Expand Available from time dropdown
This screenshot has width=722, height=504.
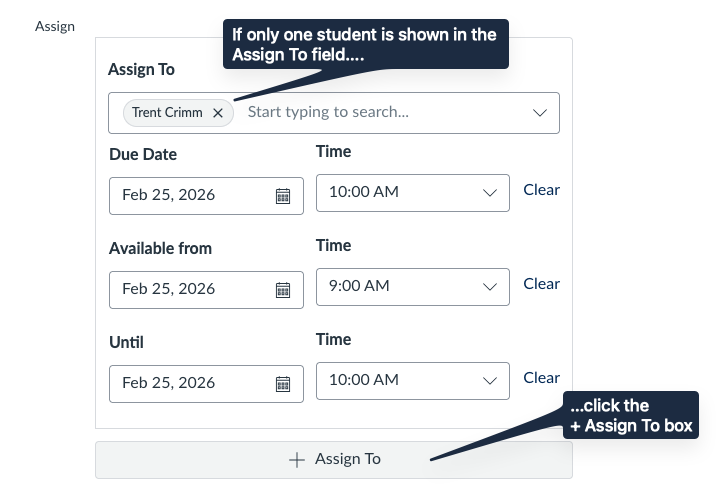(x=490, y=286)
